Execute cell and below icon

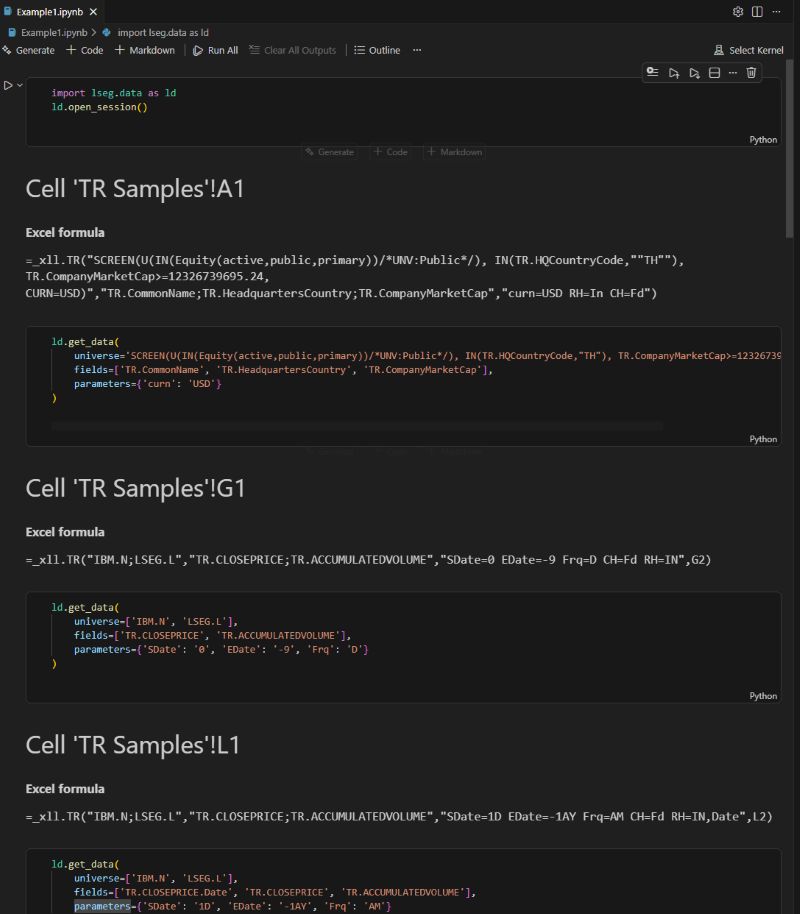click(x=694, y=72)
